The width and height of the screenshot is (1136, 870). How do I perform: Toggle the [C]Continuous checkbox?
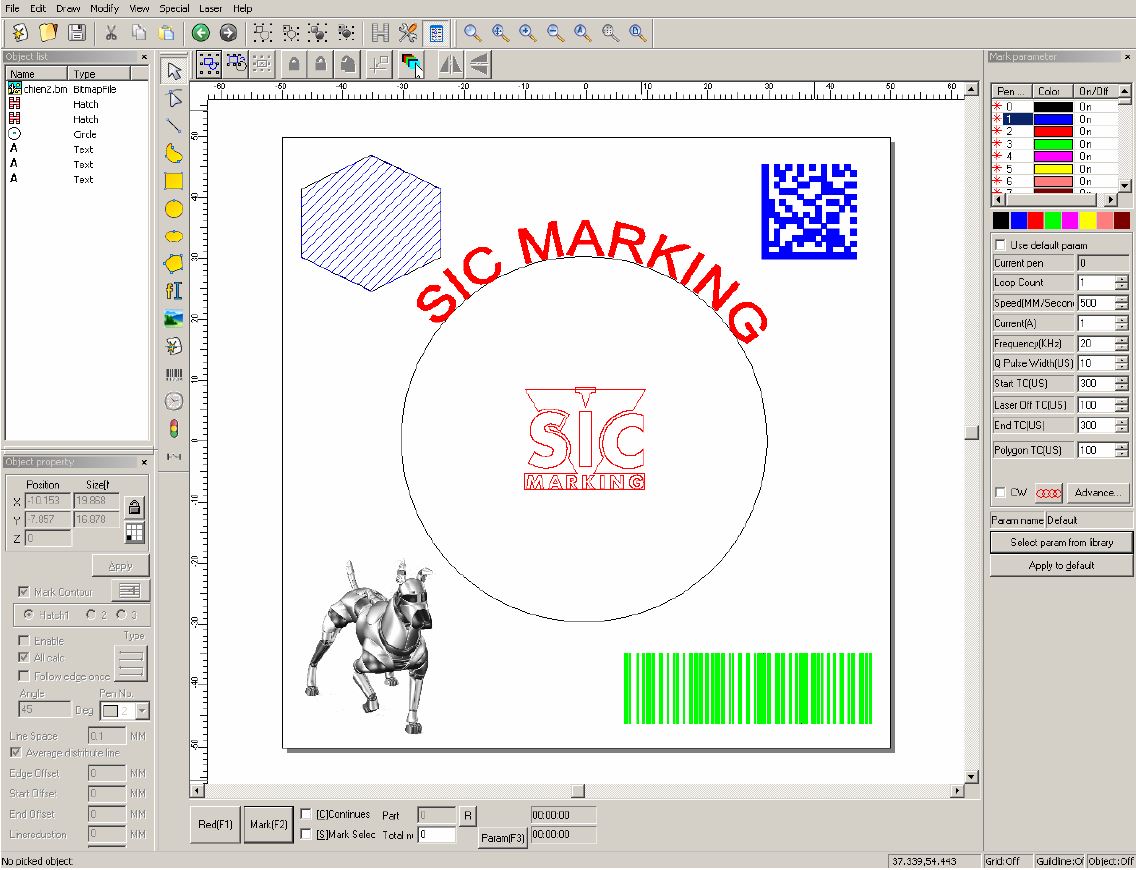(x=307, y=815)
